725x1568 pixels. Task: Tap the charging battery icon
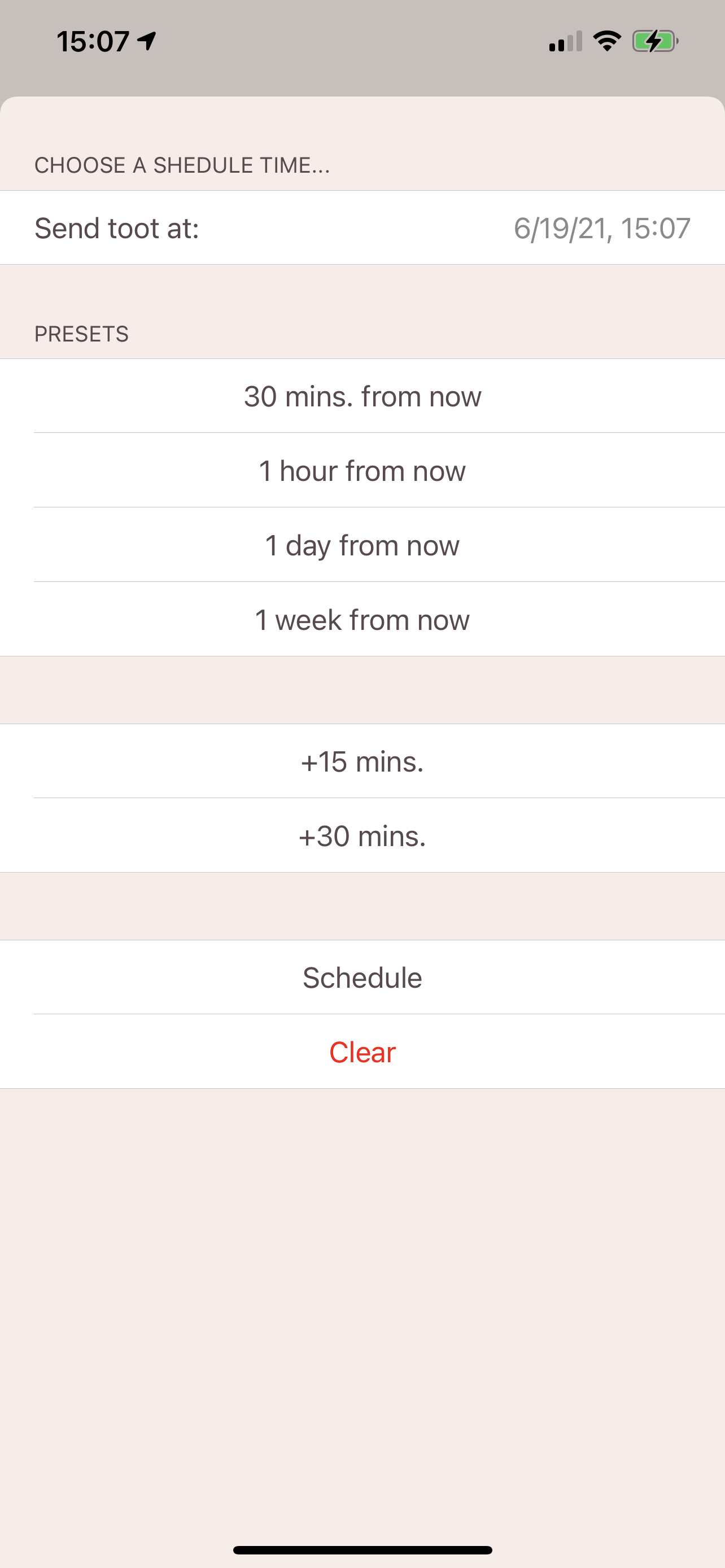[655, 41]
